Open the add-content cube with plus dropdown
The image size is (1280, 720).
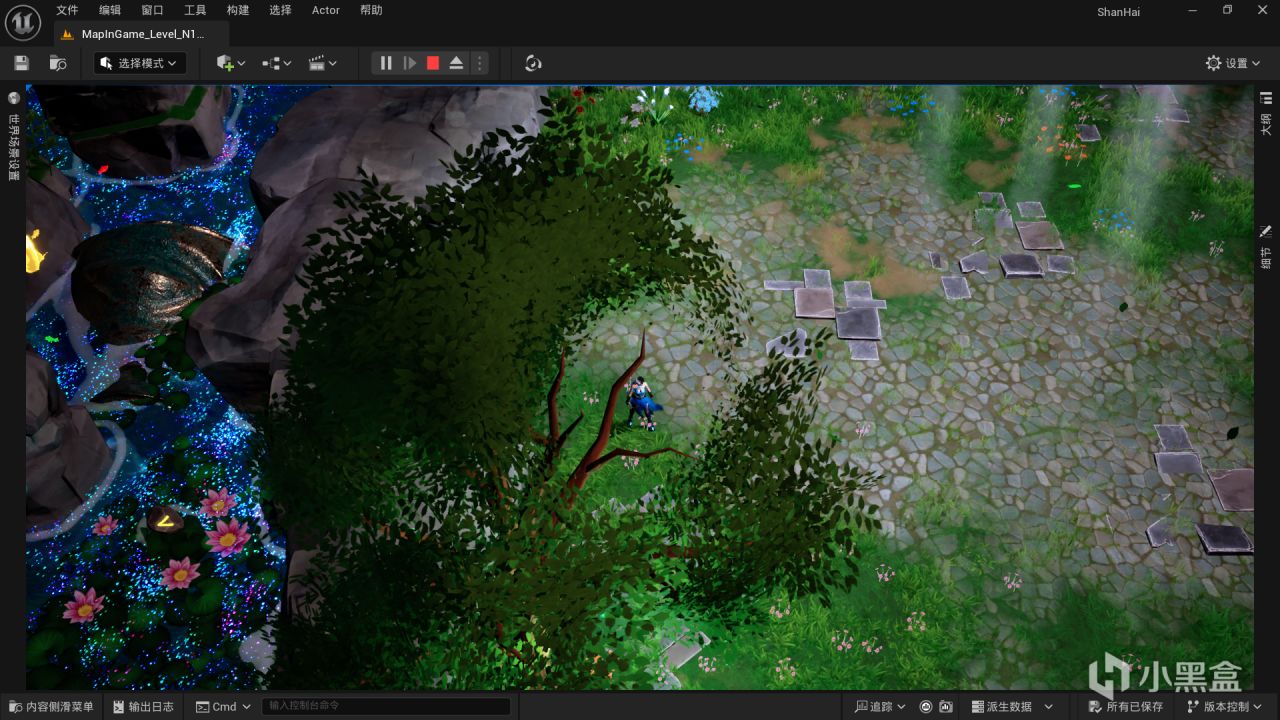tap(230, 63)
